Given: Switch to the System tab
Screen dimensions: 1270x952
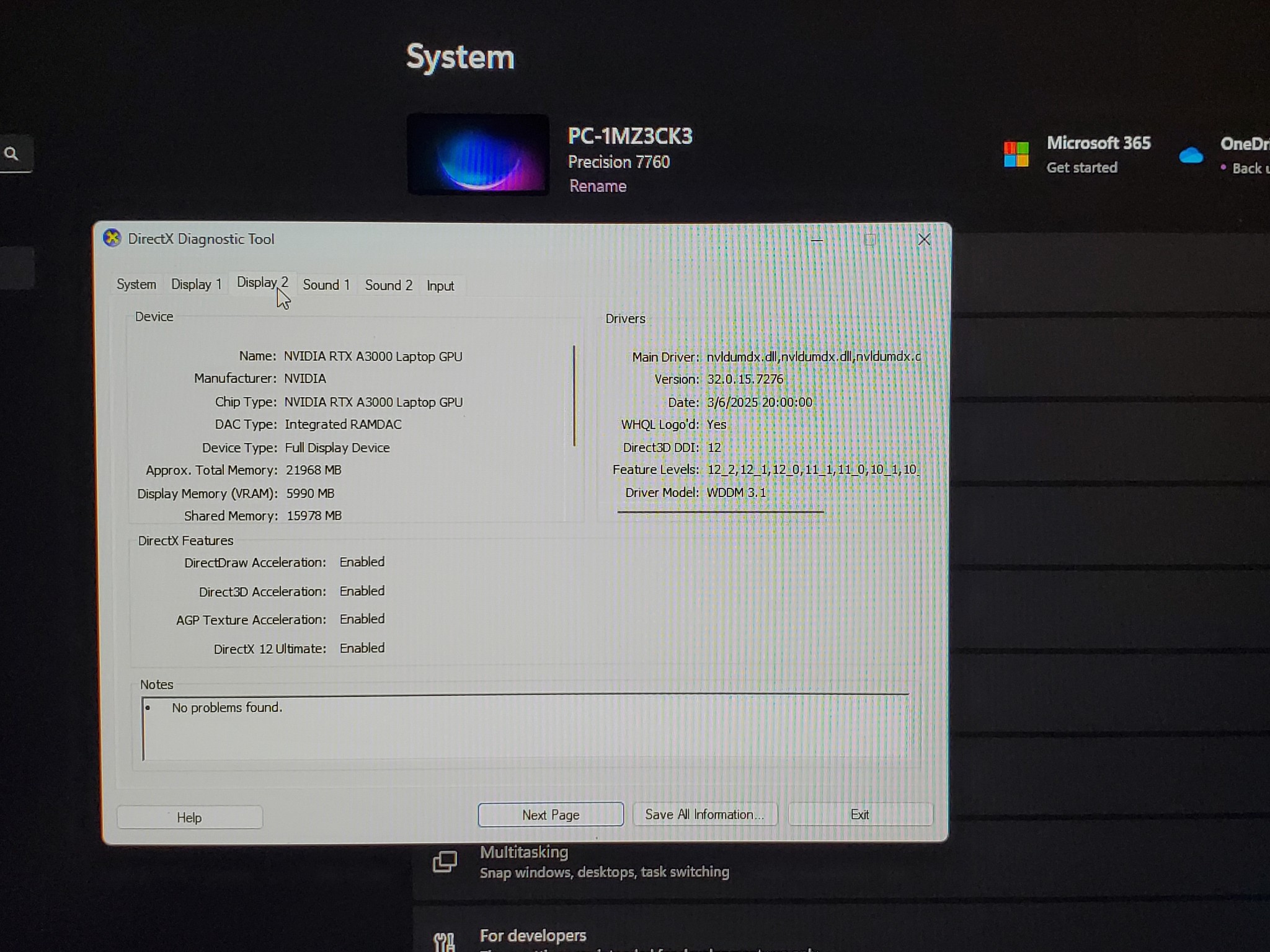Looking at the screenshot, I should [136, 284].
